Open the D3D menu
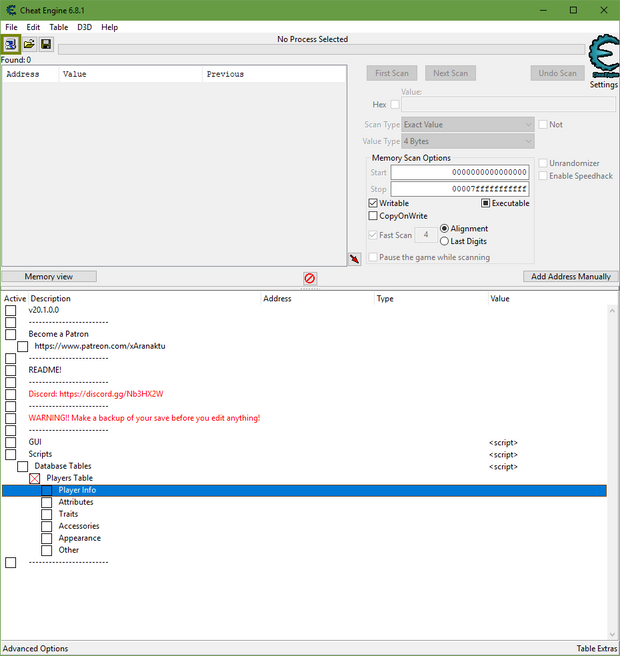 click(x=85, y=27)
